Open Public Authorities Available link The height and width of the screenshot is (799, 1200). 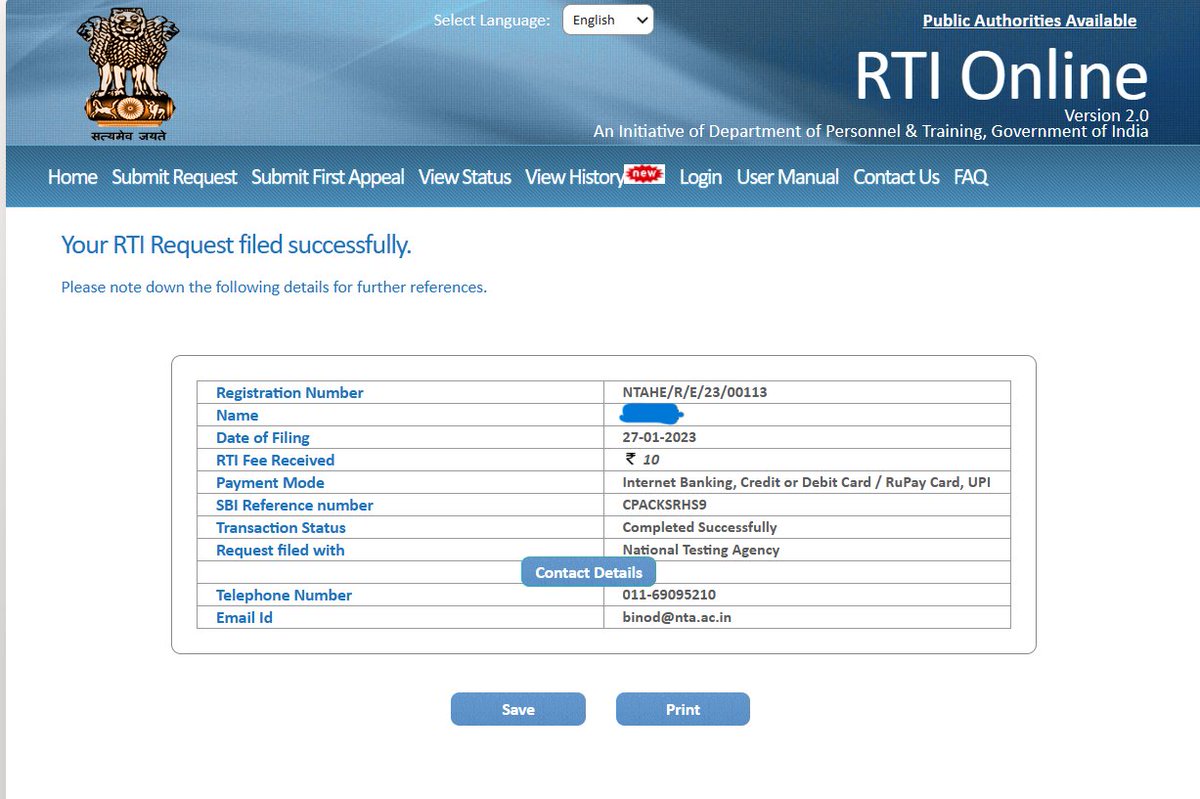pos(1029,20)
